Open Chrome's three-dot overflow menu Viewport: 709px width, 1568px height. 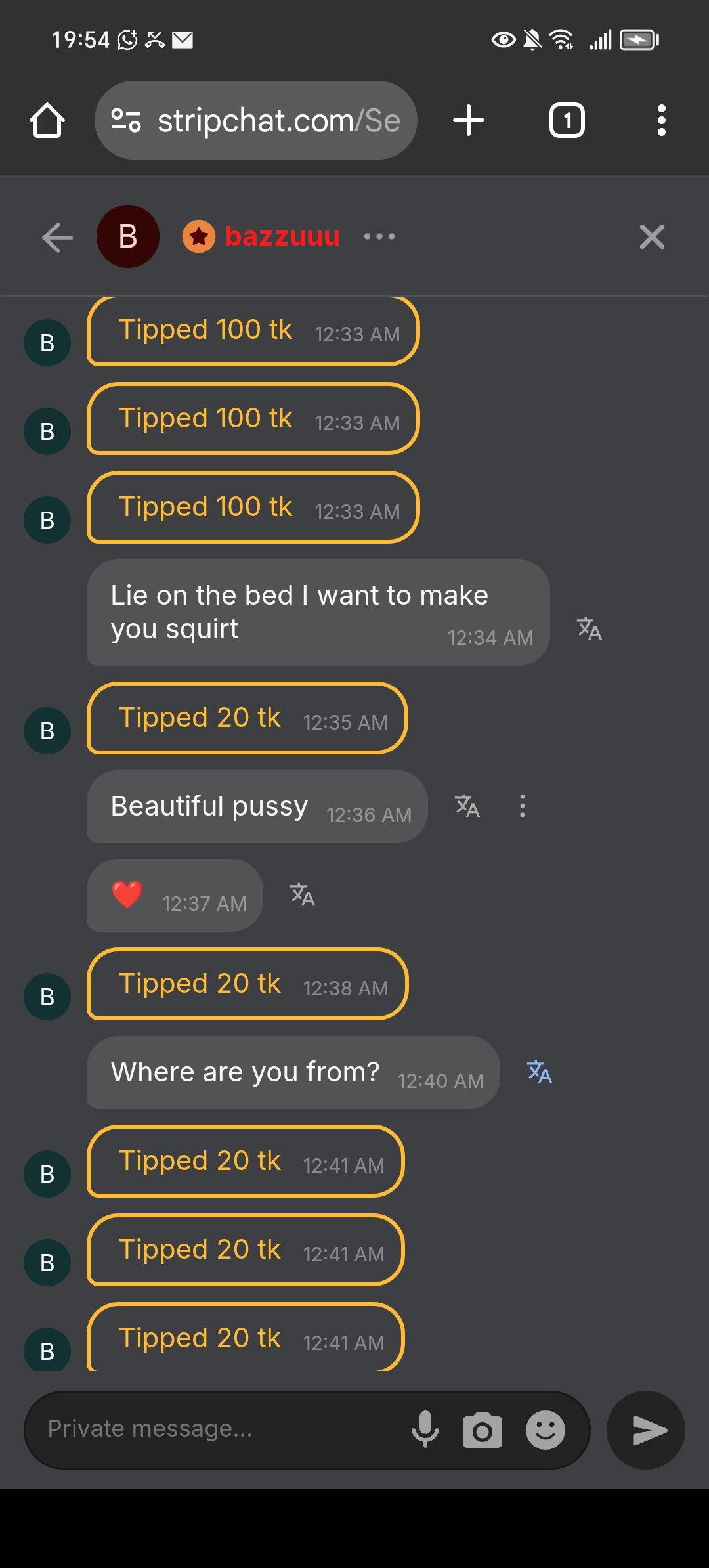point(661,121)
